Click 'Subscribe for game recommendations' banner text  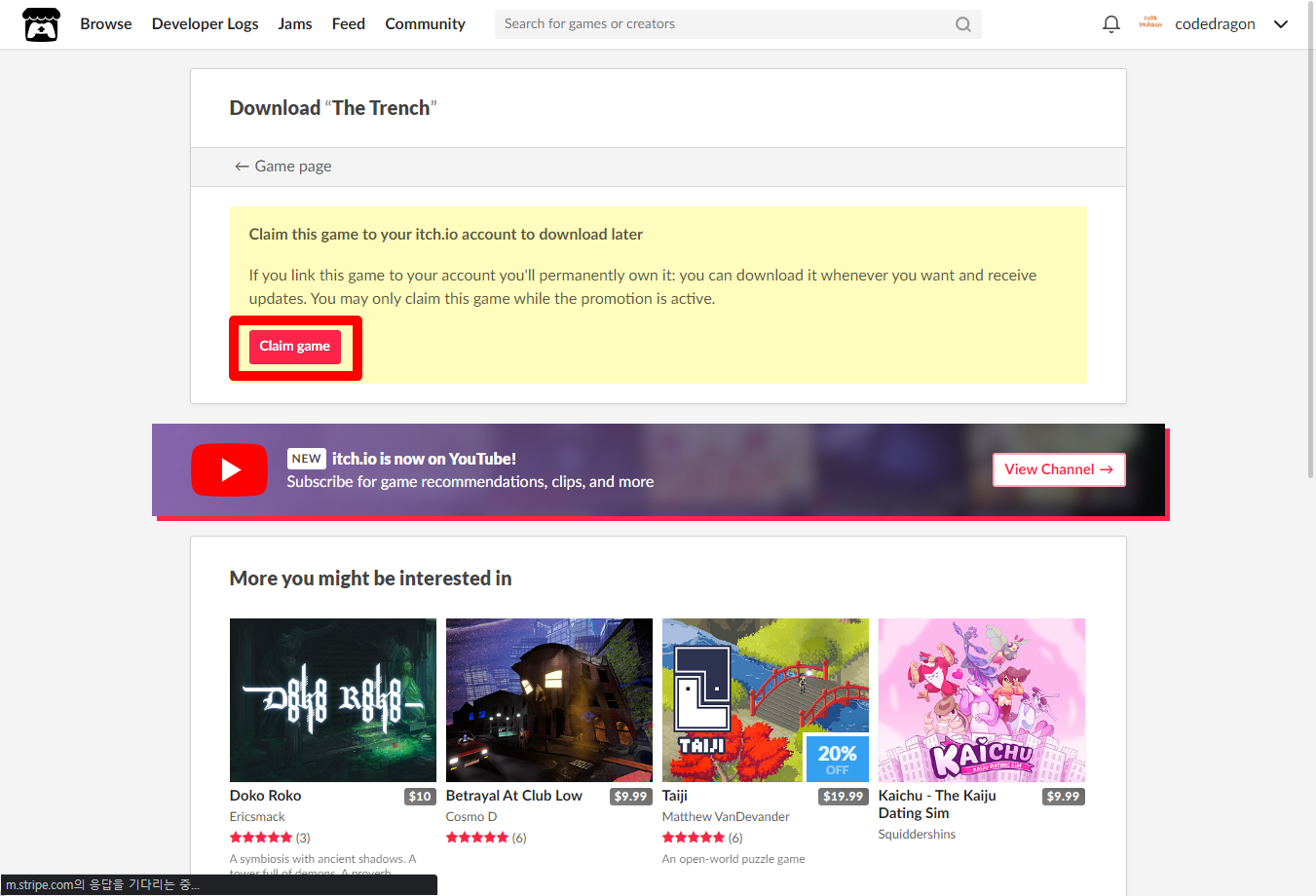tap(470, 482)
